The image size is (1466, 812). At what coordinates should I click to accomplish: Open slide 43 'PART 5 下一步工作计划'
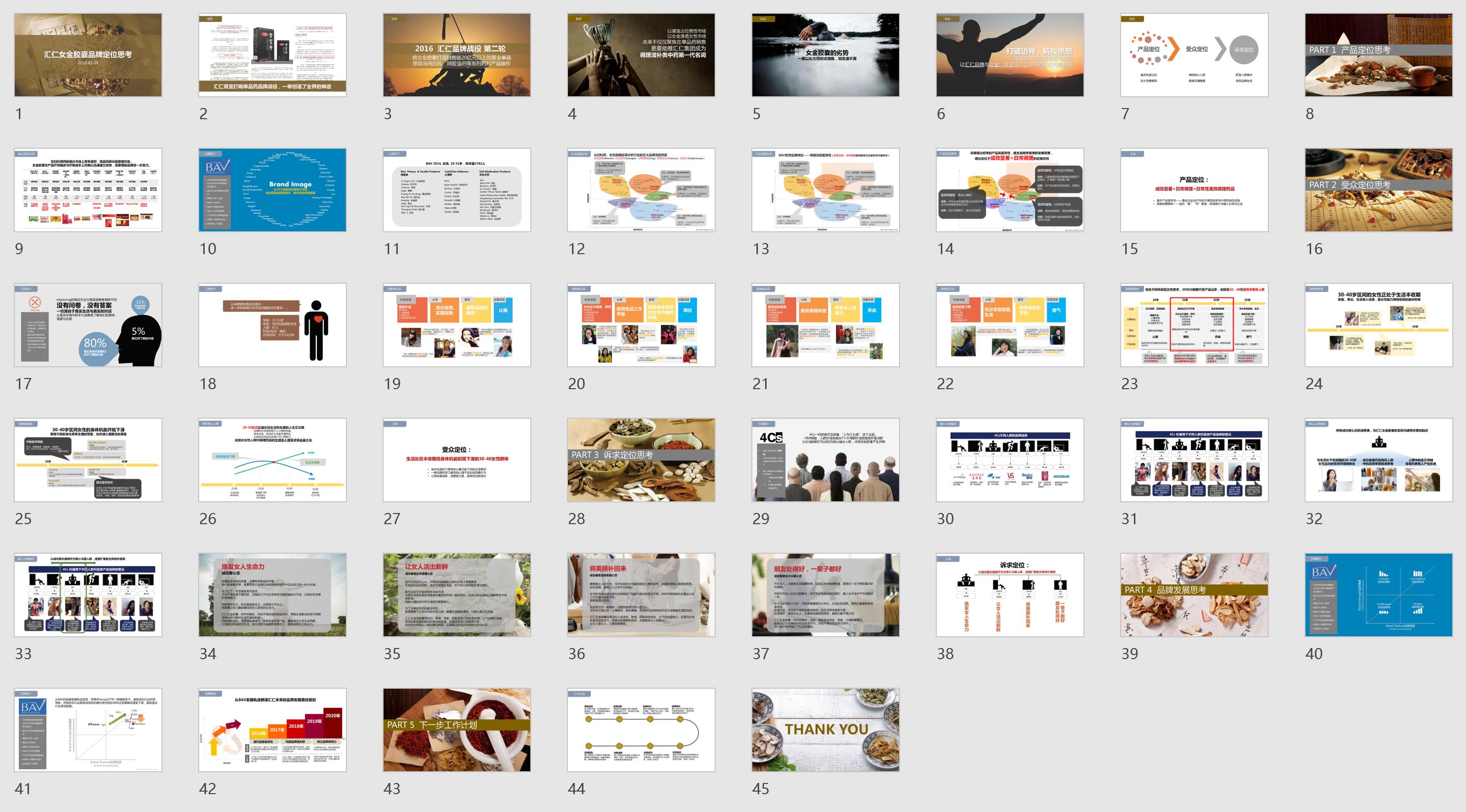456,729
